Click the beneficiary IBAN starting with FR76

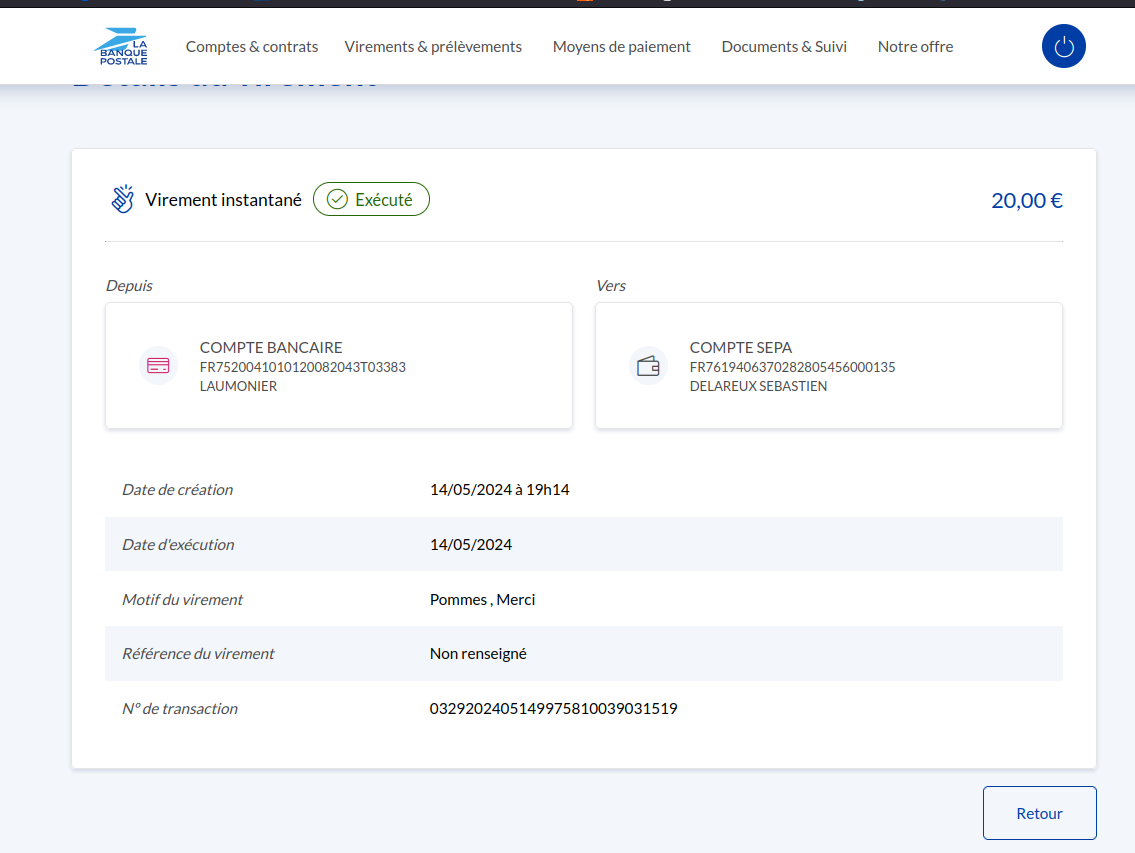tap(792, 367)
